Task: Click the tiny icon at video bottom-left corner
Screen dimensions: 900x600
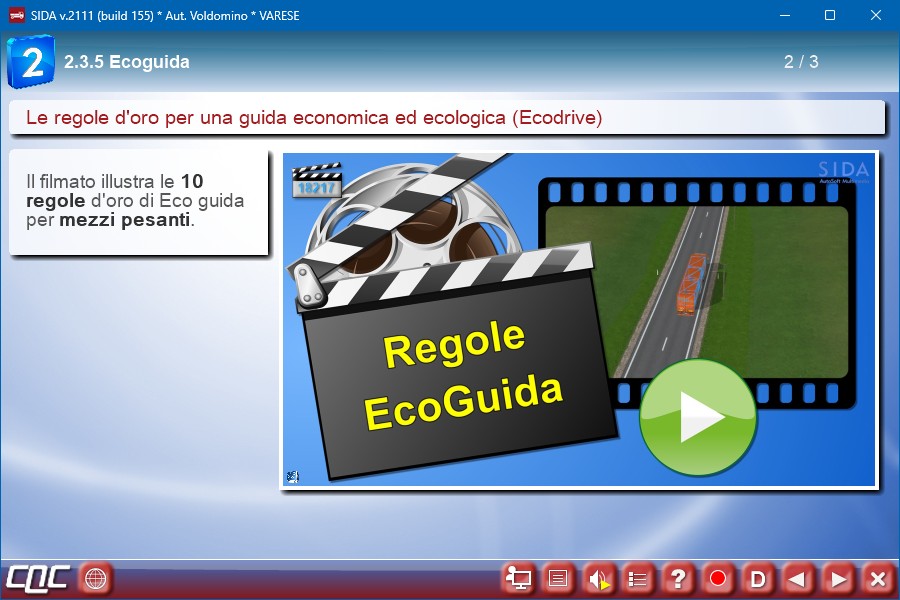Action: [x=292, y=477]
